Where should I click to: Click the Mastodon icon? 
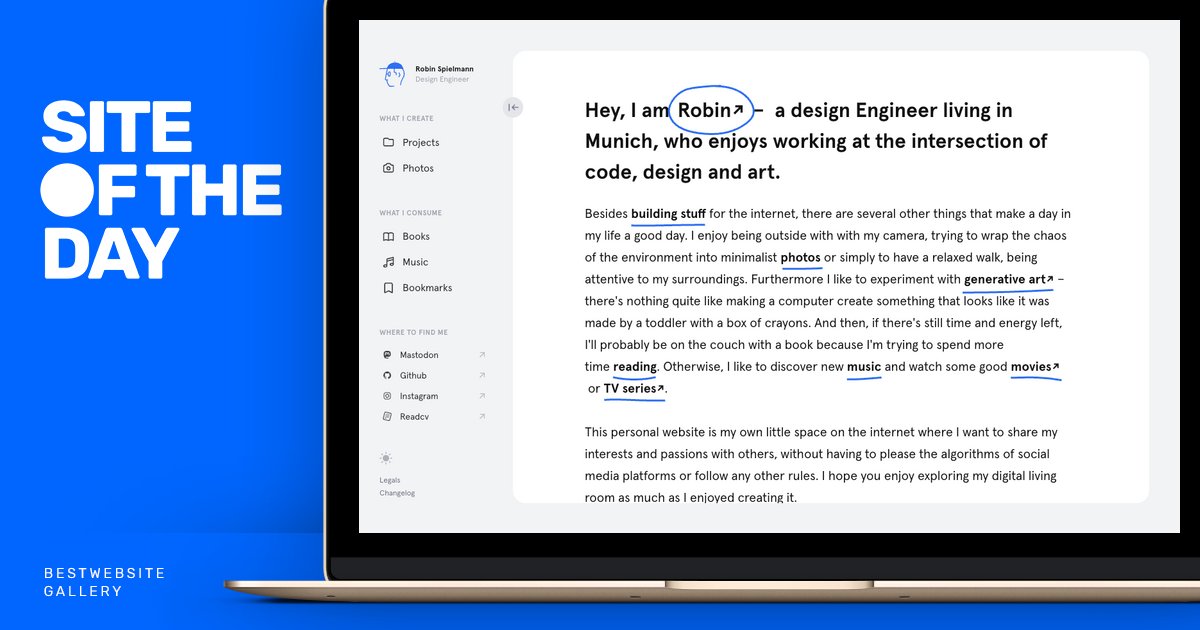click(x=389, y=354)
